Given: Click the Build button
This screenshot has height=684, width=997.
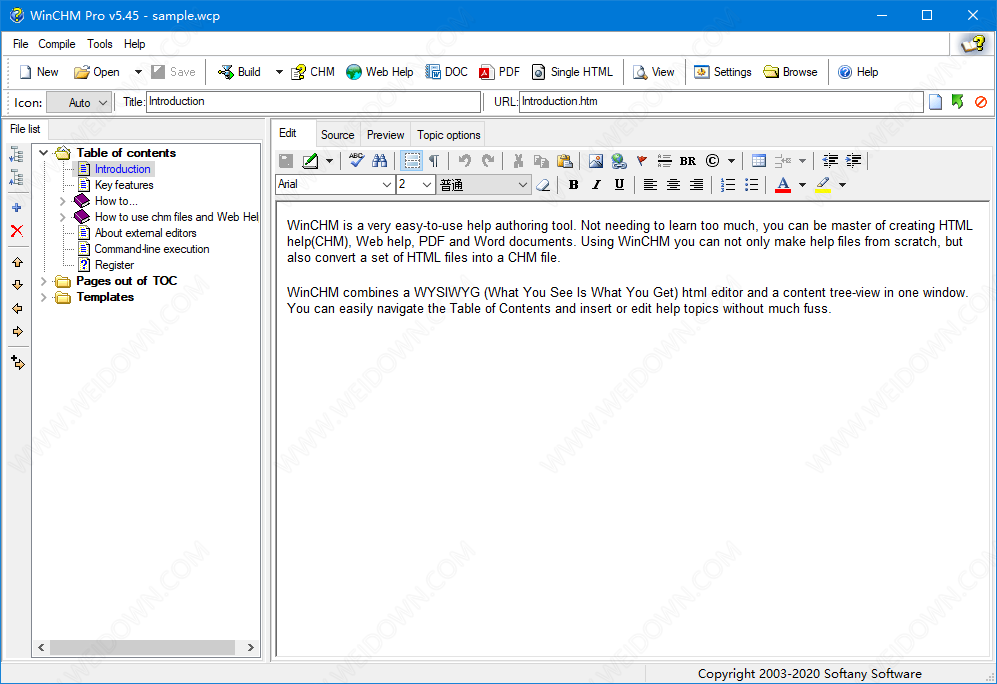Looking at the screenshot, I should [239, 72].
